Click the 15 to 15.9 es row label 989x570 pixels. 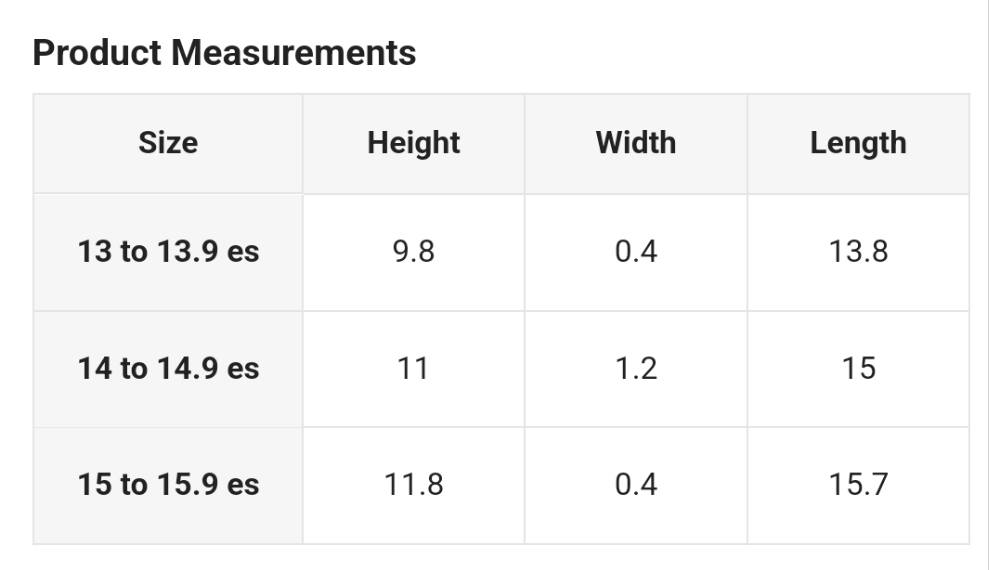tap(168, 485)
